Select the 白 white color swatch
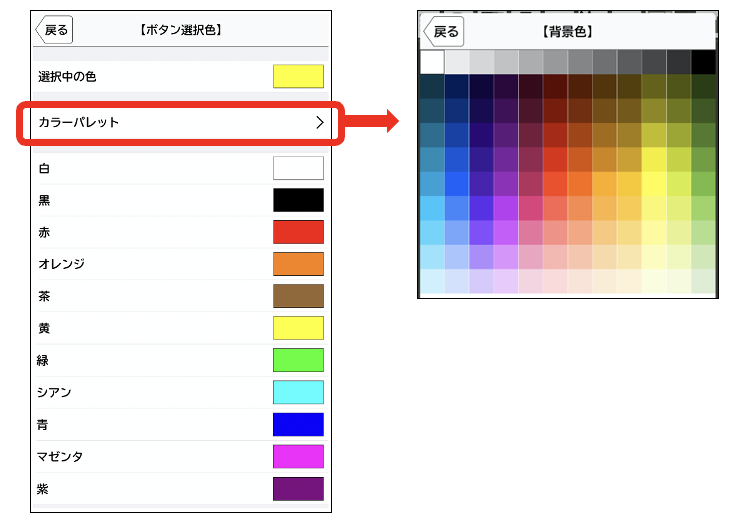Image resolution: width=734 pixels, height=522 pixels. pyautogui.click(x=298, y=168)
